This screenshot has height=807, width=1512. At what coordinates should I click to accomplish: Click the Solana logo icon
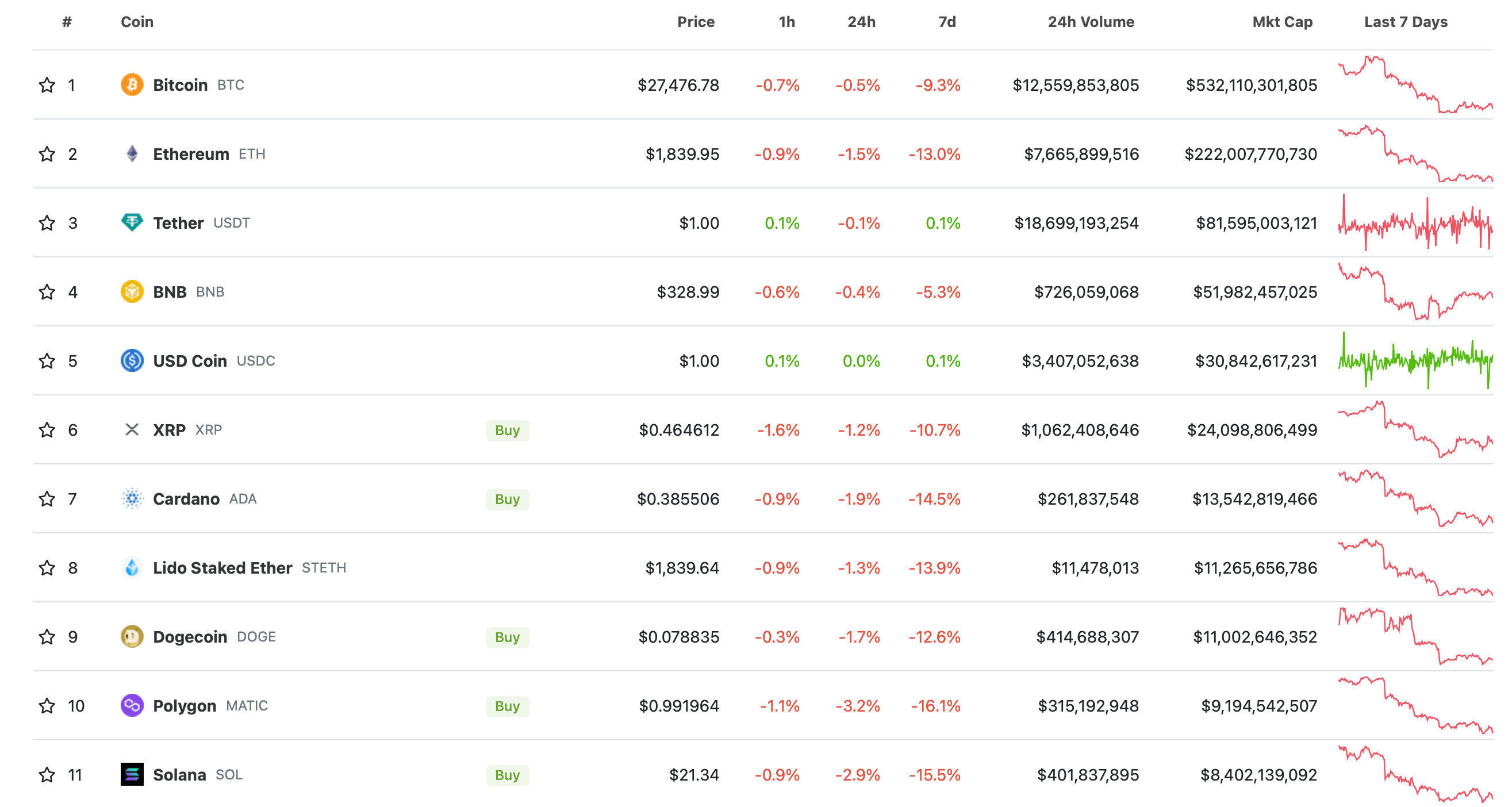click(132, 774)
